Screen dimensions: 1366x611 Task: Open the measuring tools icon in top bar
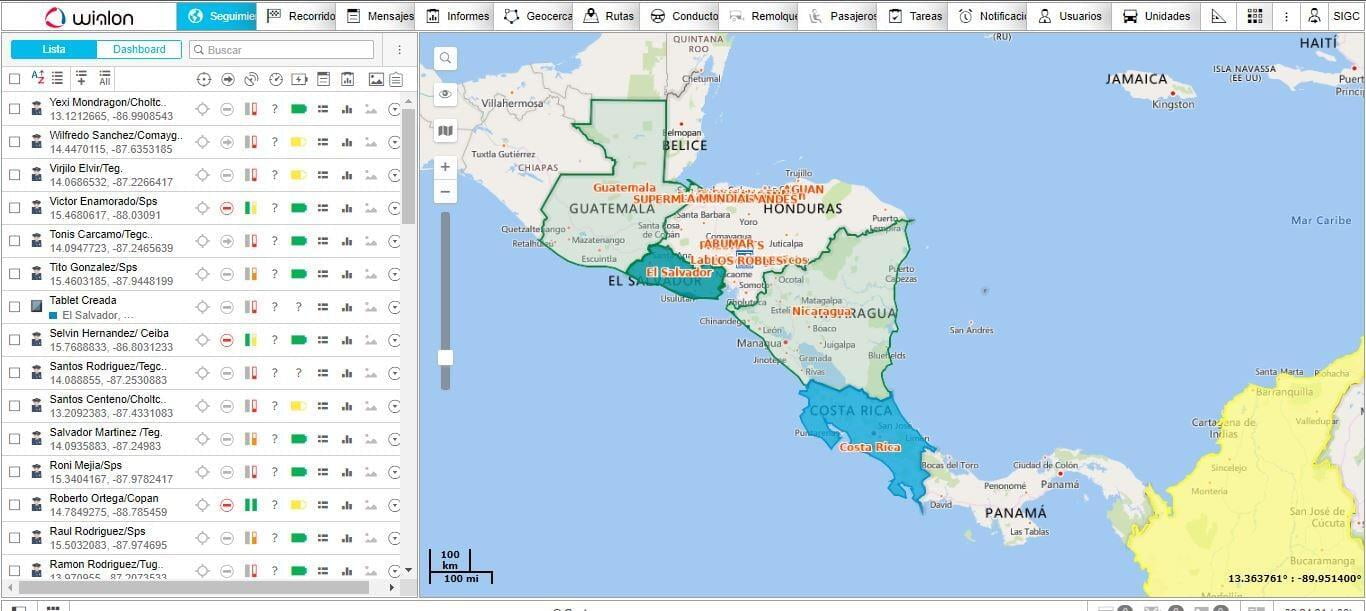click(1218, 16)
